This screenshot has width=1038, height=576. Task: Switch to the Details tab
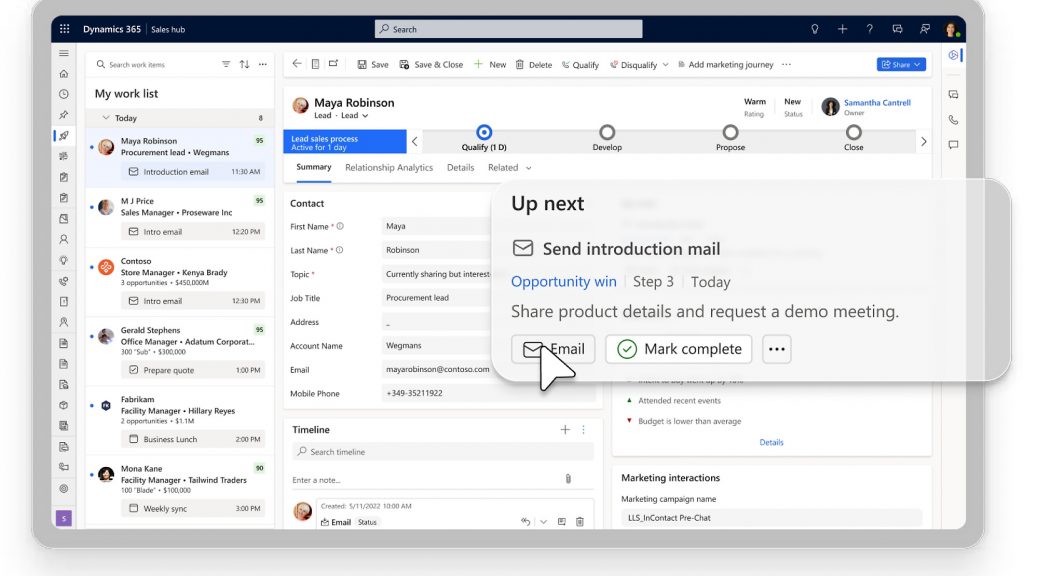pos(460,168)
